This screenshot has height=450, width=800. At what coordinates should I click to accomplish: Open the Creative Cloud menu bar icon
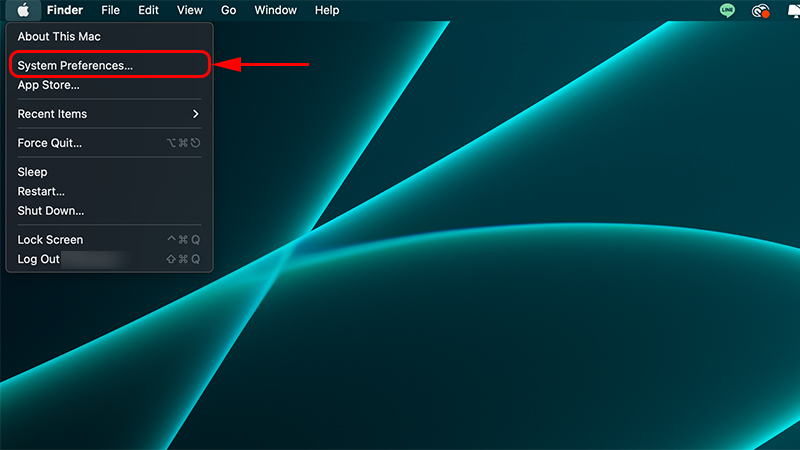760,11
